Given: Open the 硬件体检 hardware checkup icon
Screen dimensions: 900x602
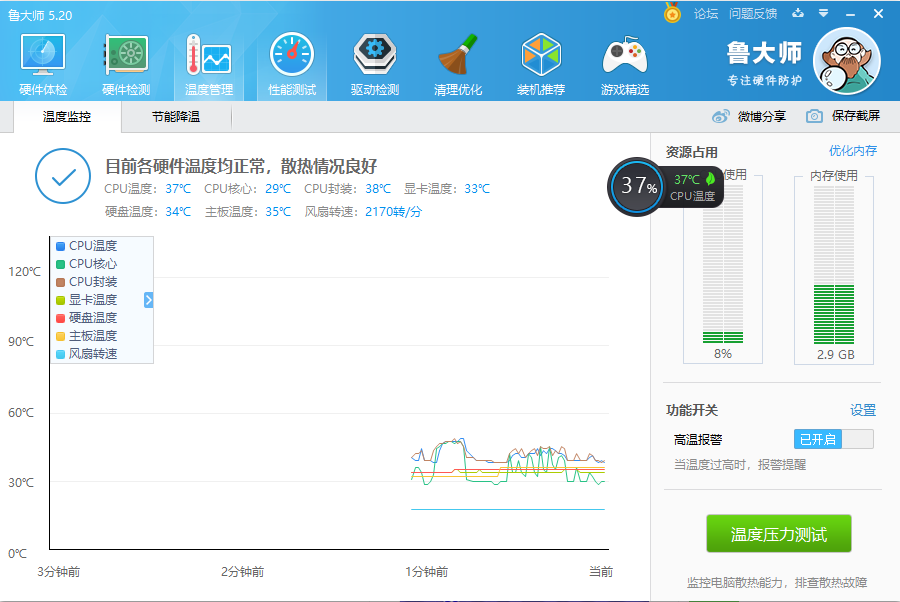Looking at the screenshot, I should 43,56.
